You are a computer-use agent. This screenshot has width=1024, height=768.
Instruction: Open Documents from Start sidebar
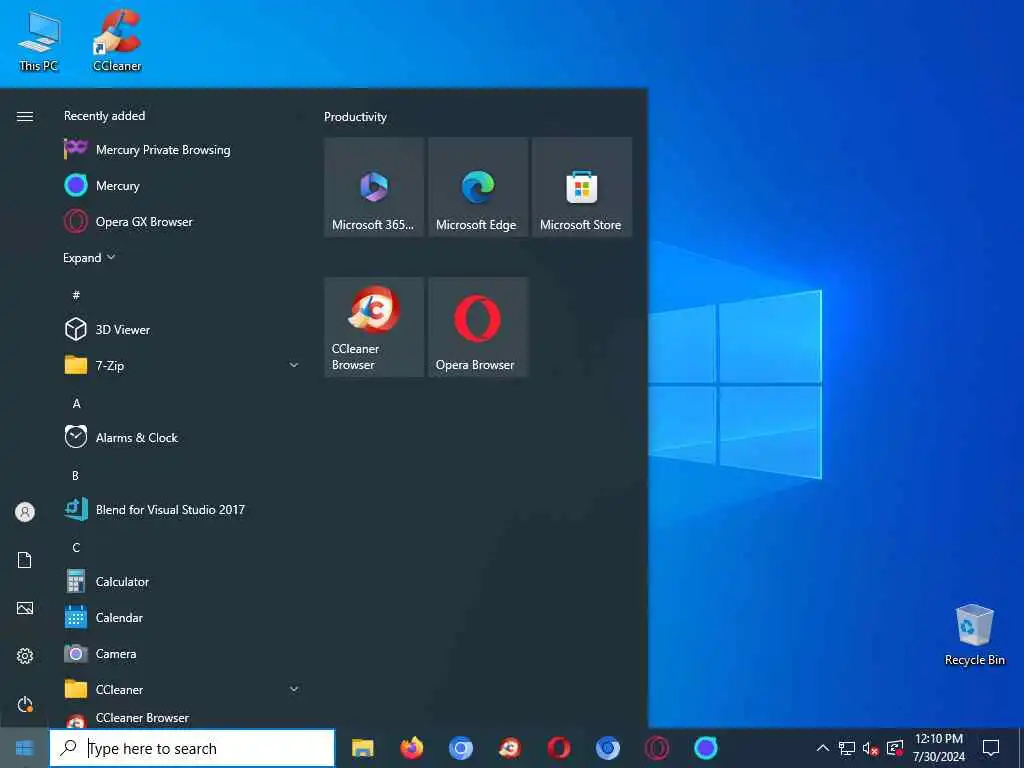pyautogui.click(x=25, y=560)
